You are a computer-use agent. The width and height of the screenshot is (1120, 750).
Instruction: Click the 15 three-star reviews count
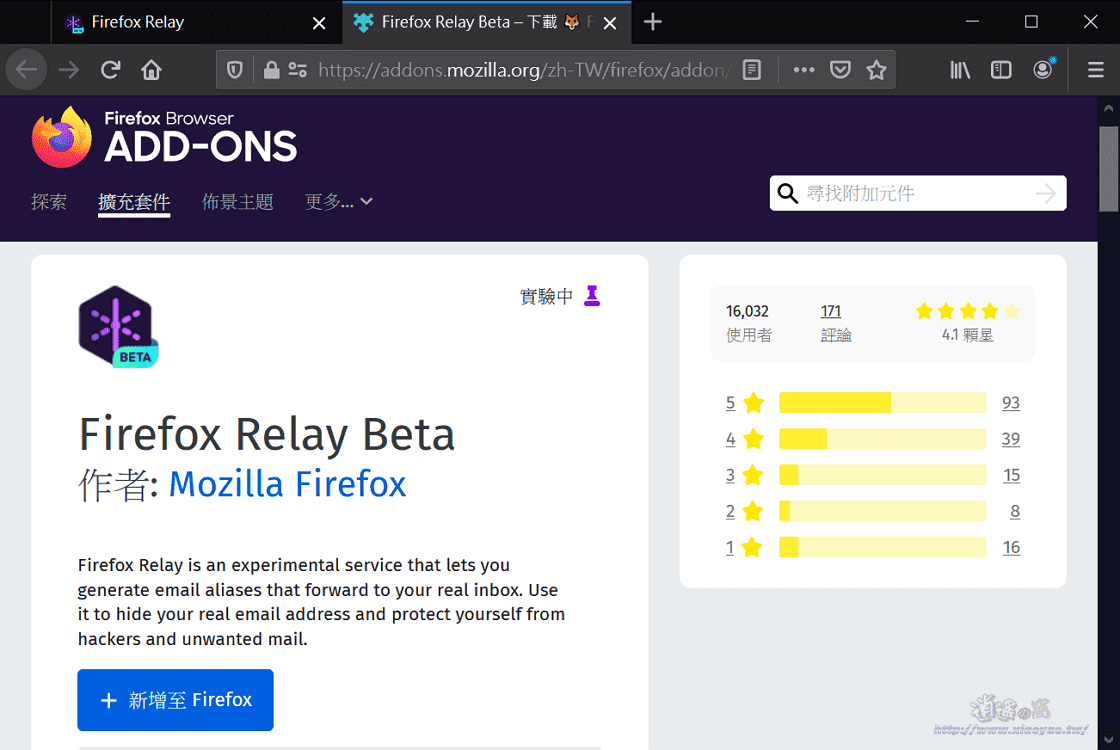point(1011,475)
